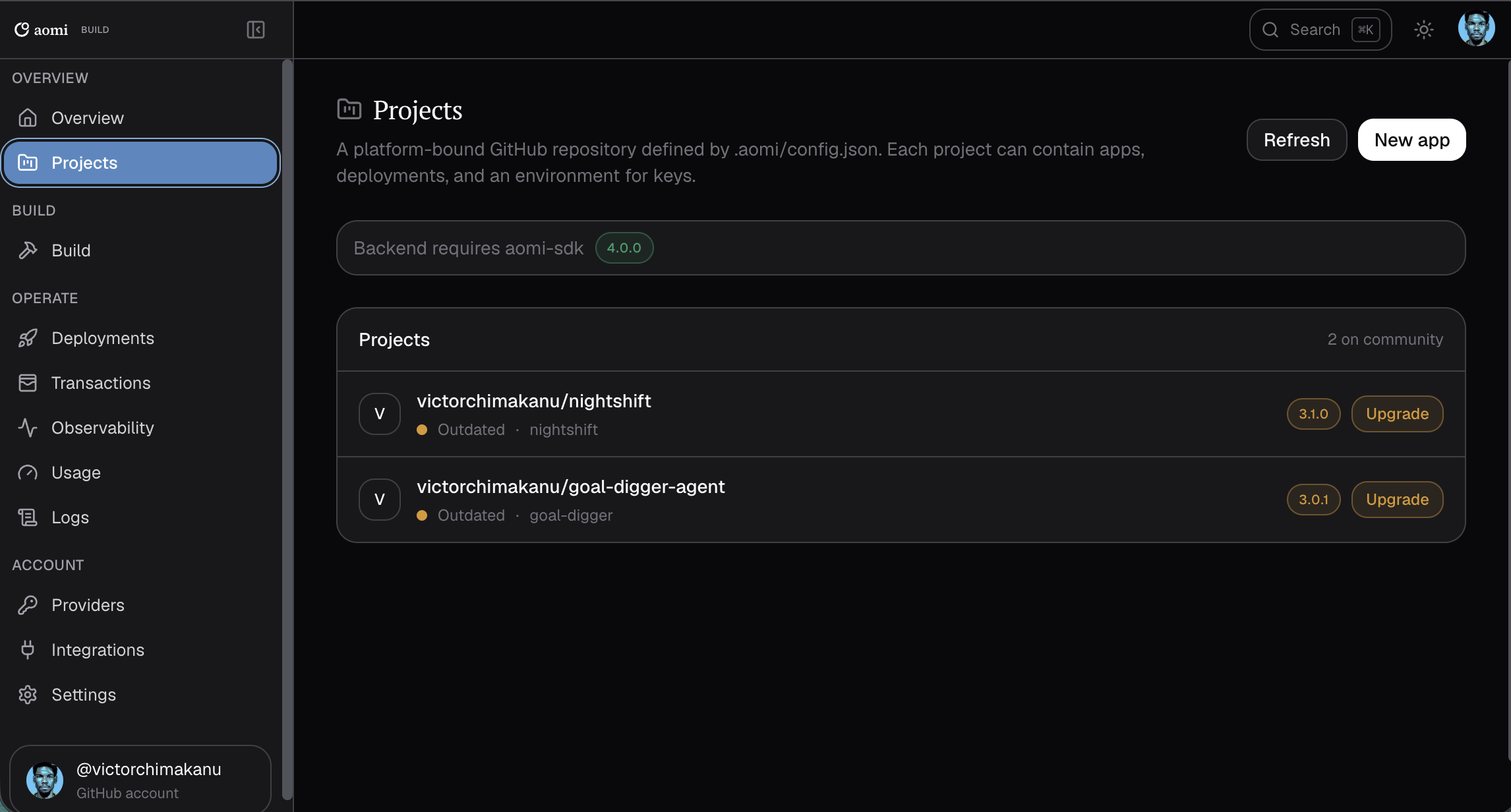Open Logs from the sidebar

tap(141, 517)
